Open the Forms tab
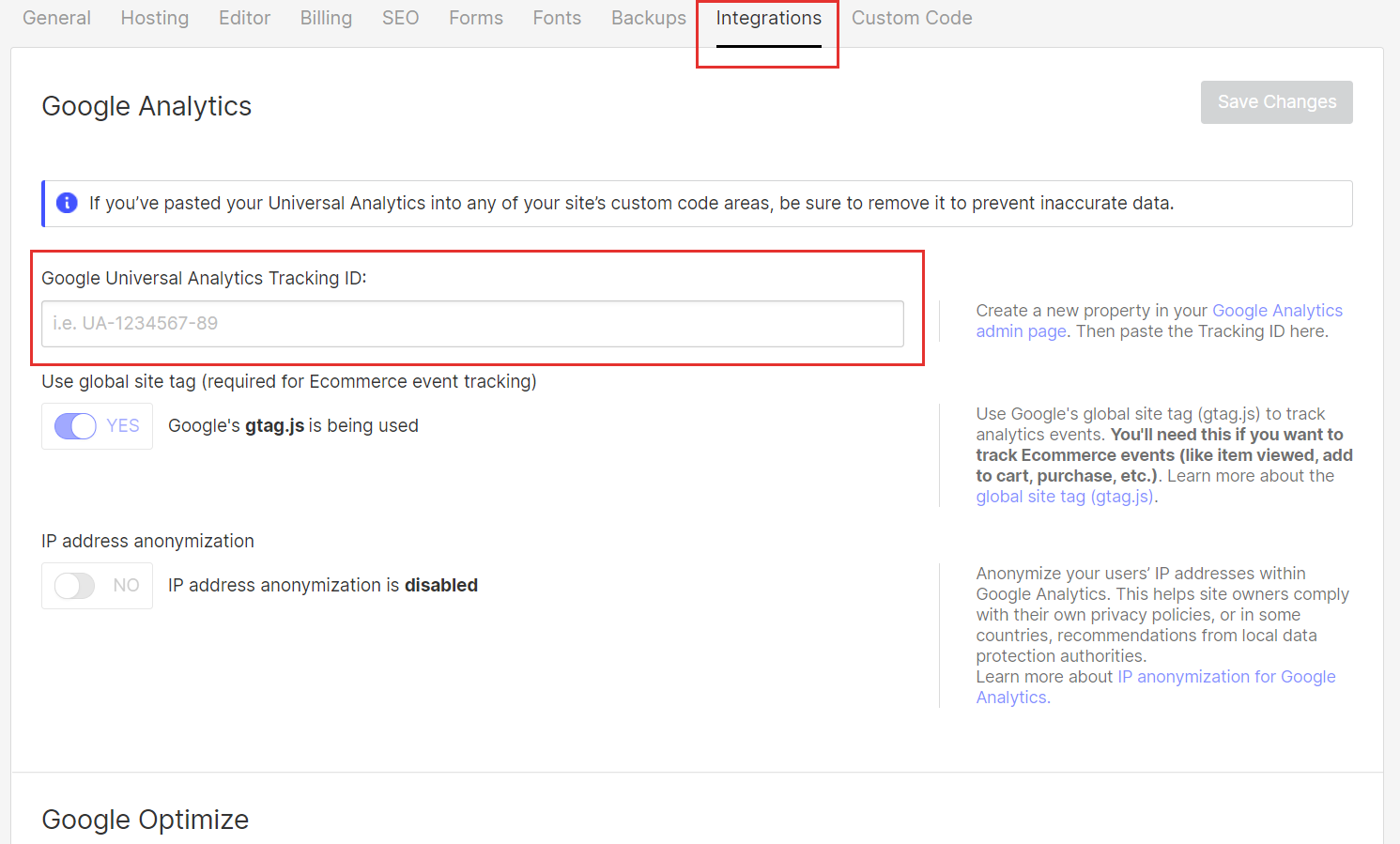Screen dimensions: 1400x844 [x=476, y=18]
